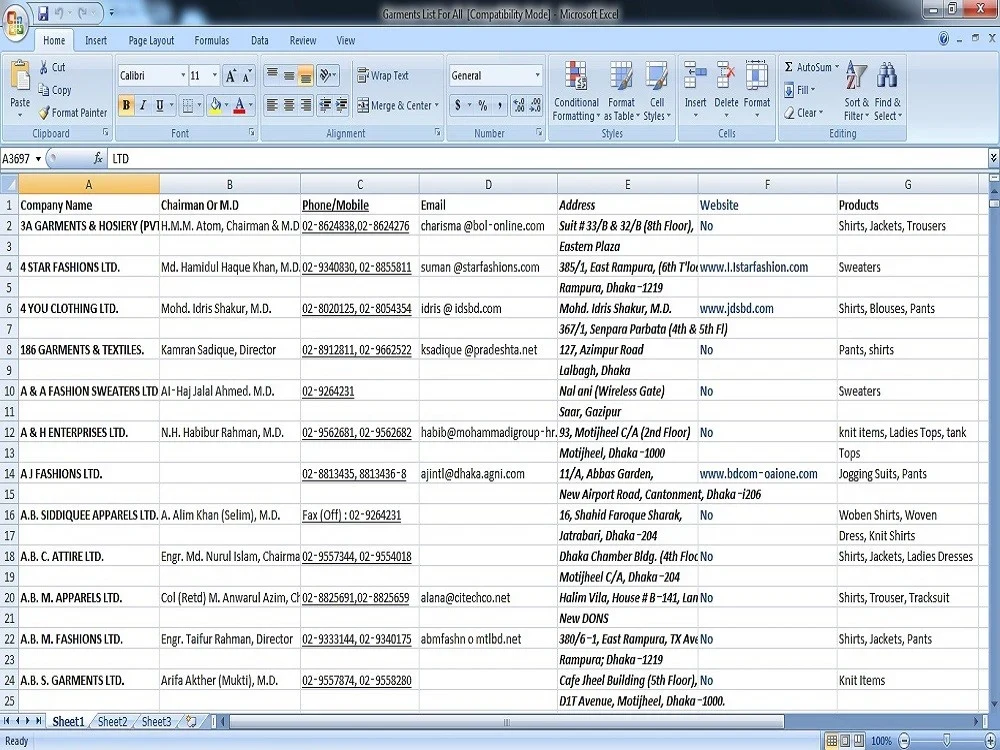
Task: Click the Paste icon
Action: [20, 77]
